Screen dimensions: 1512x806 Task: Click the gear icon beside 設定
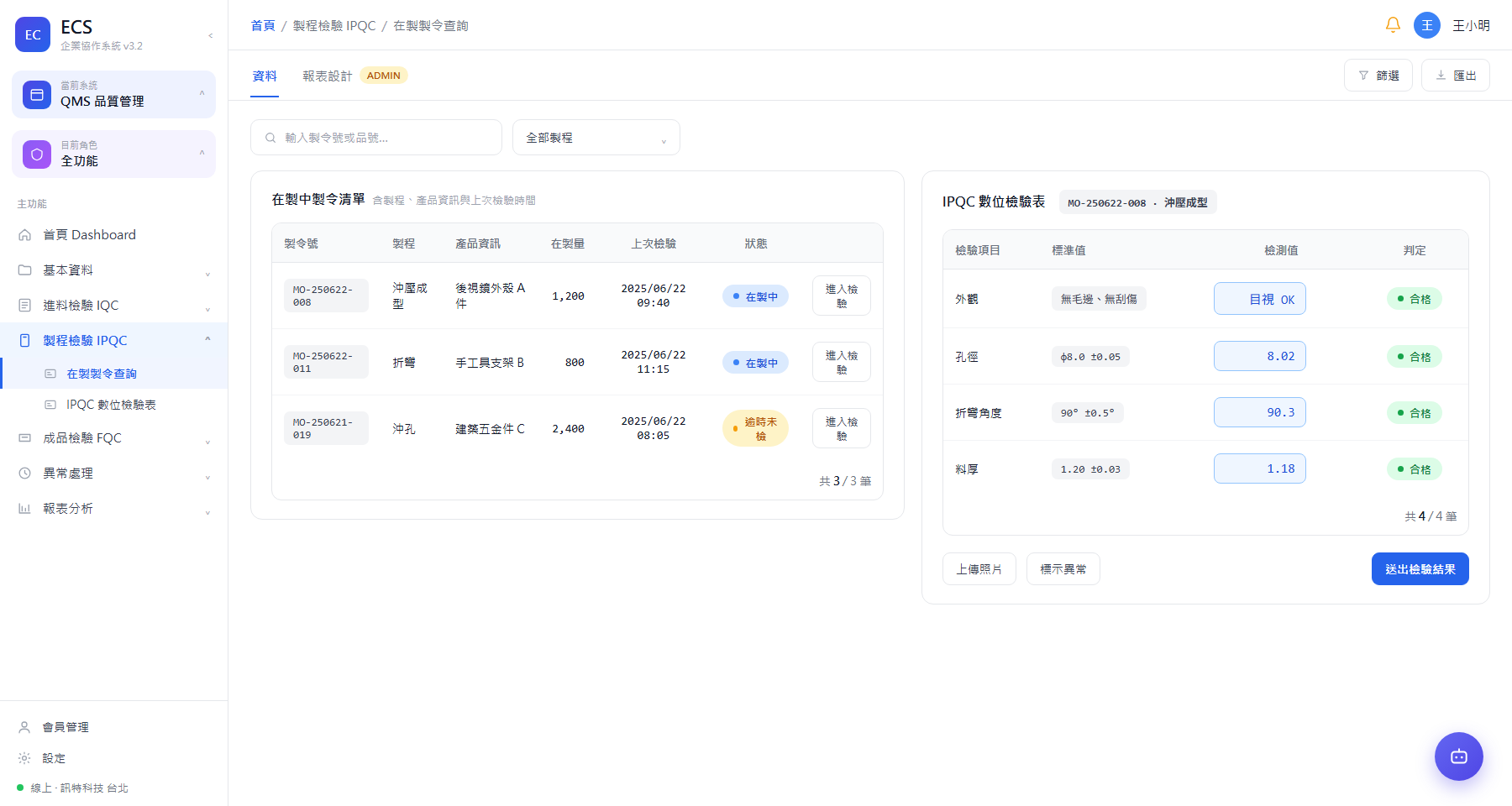25,758
